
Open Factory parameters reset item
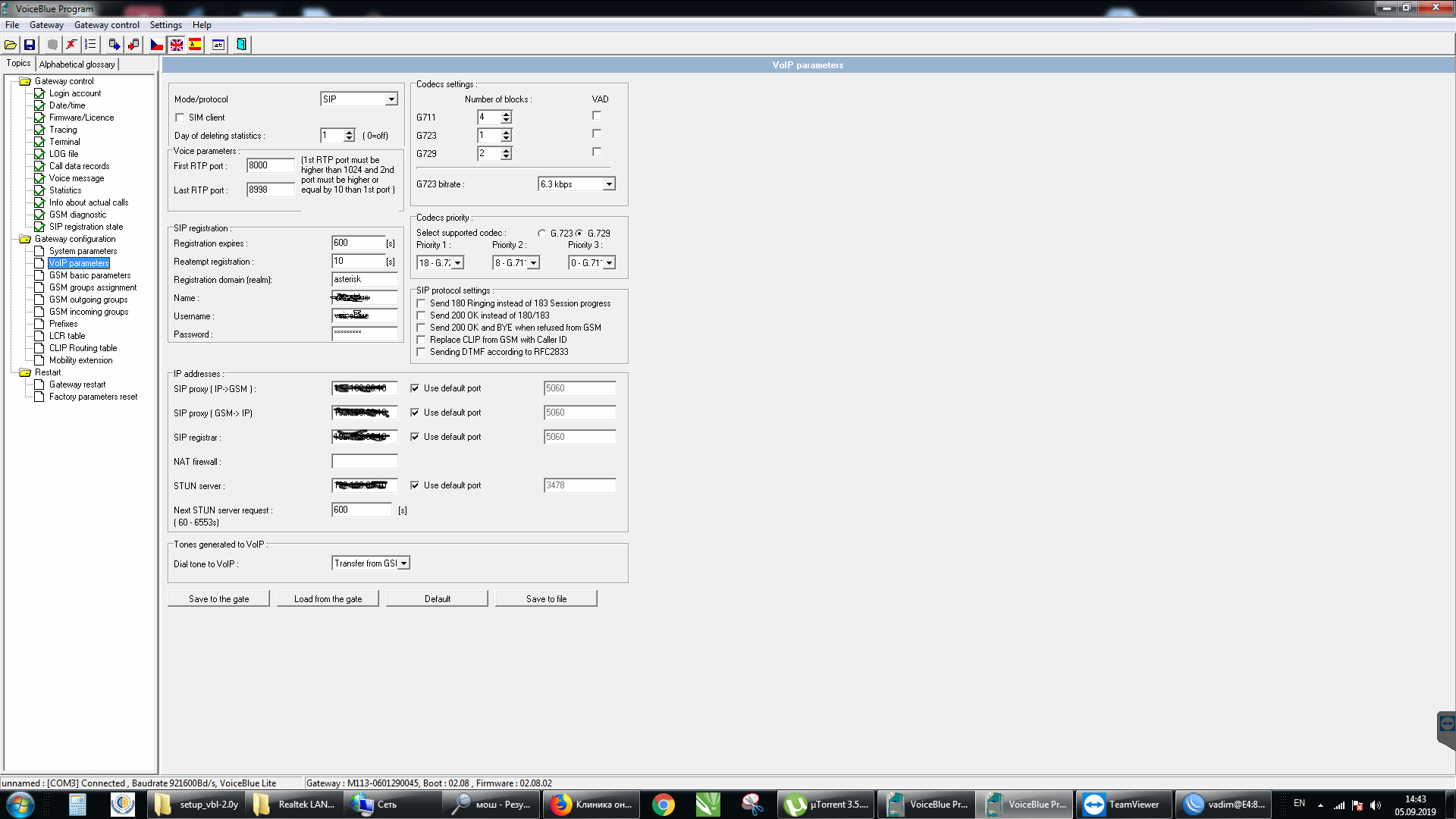[93, 397]
